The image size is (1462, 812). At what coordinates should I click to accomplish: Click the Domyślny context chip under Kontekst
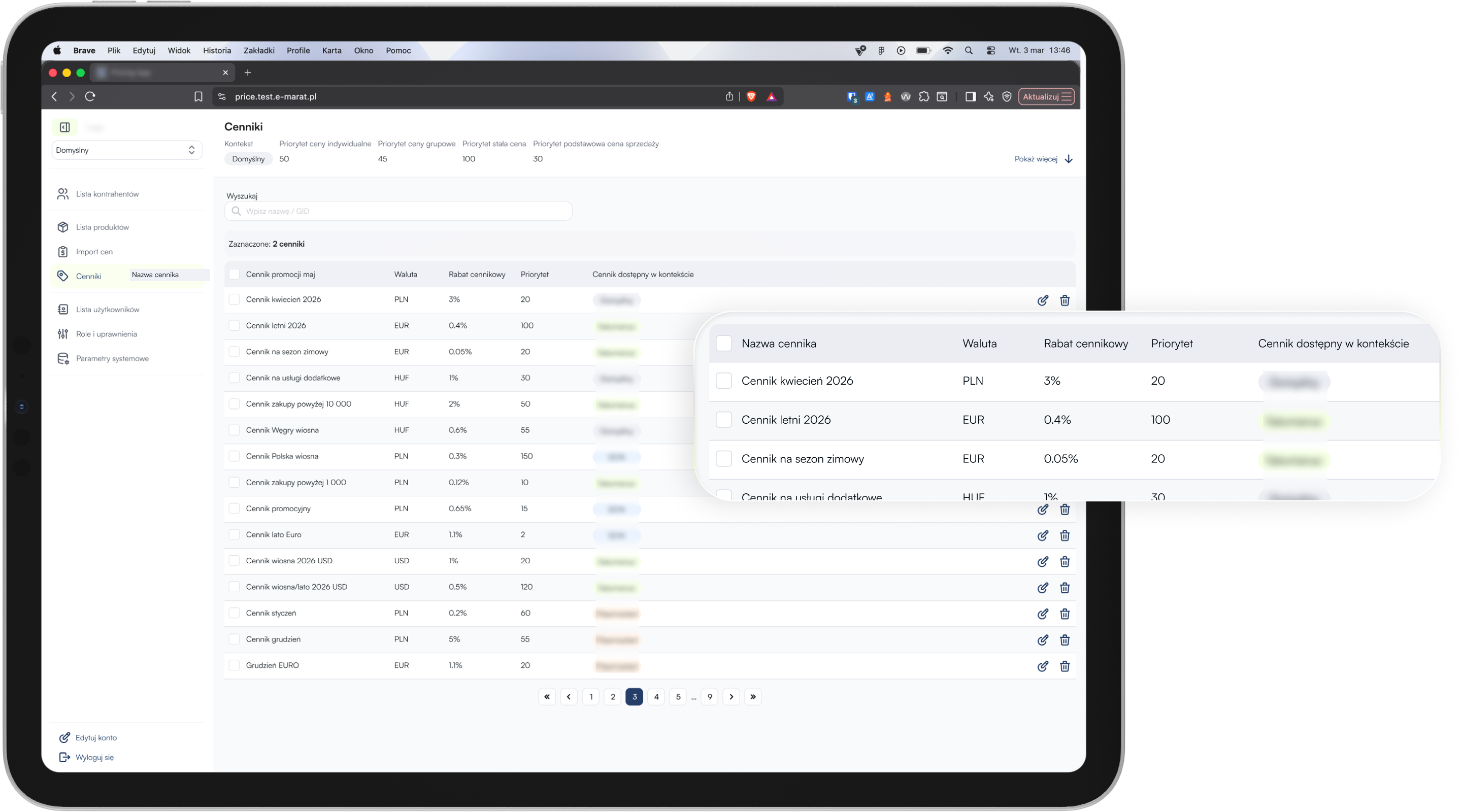248,159
